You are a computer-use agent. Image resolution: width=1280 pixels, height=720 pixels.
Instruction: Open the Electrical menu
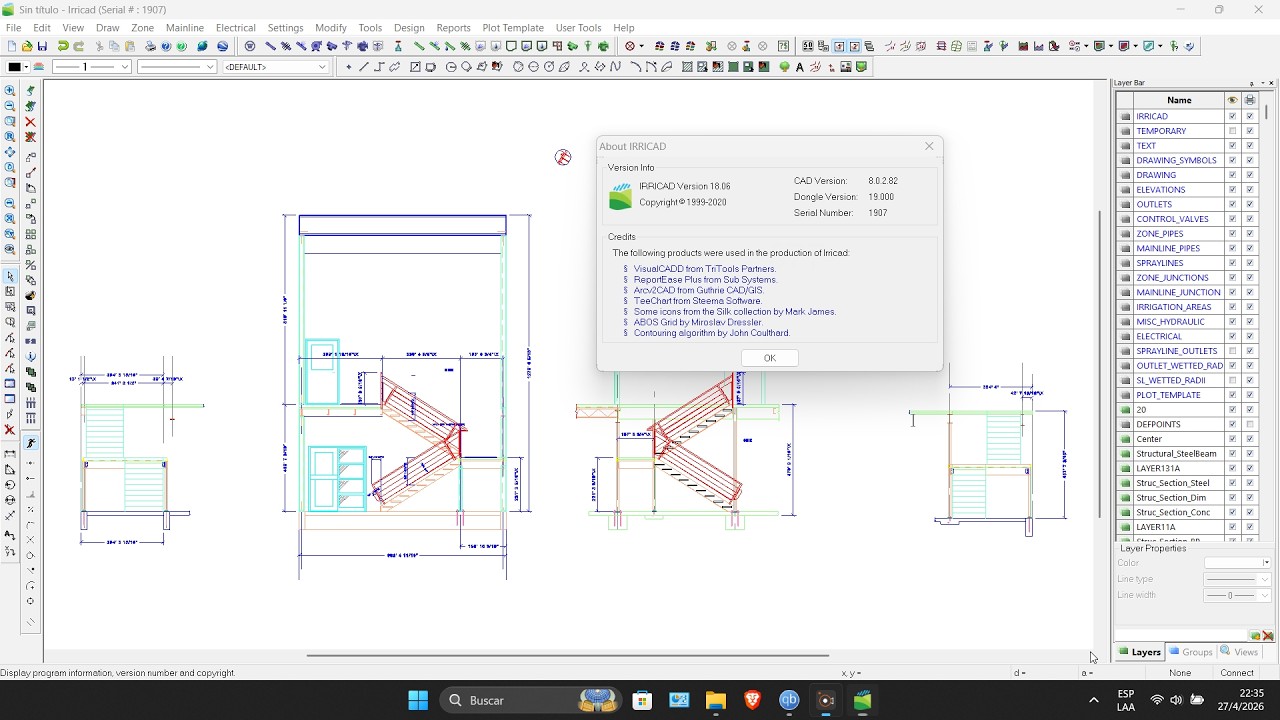click(236, 28)
